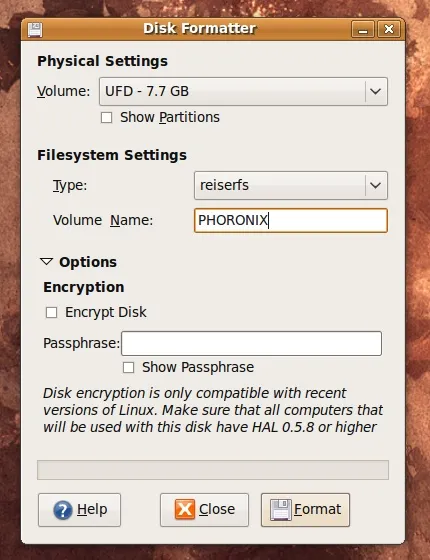This screenshot has width=430, height=560.
Task: Click the blue question mark Help icon
Action: 62,510
